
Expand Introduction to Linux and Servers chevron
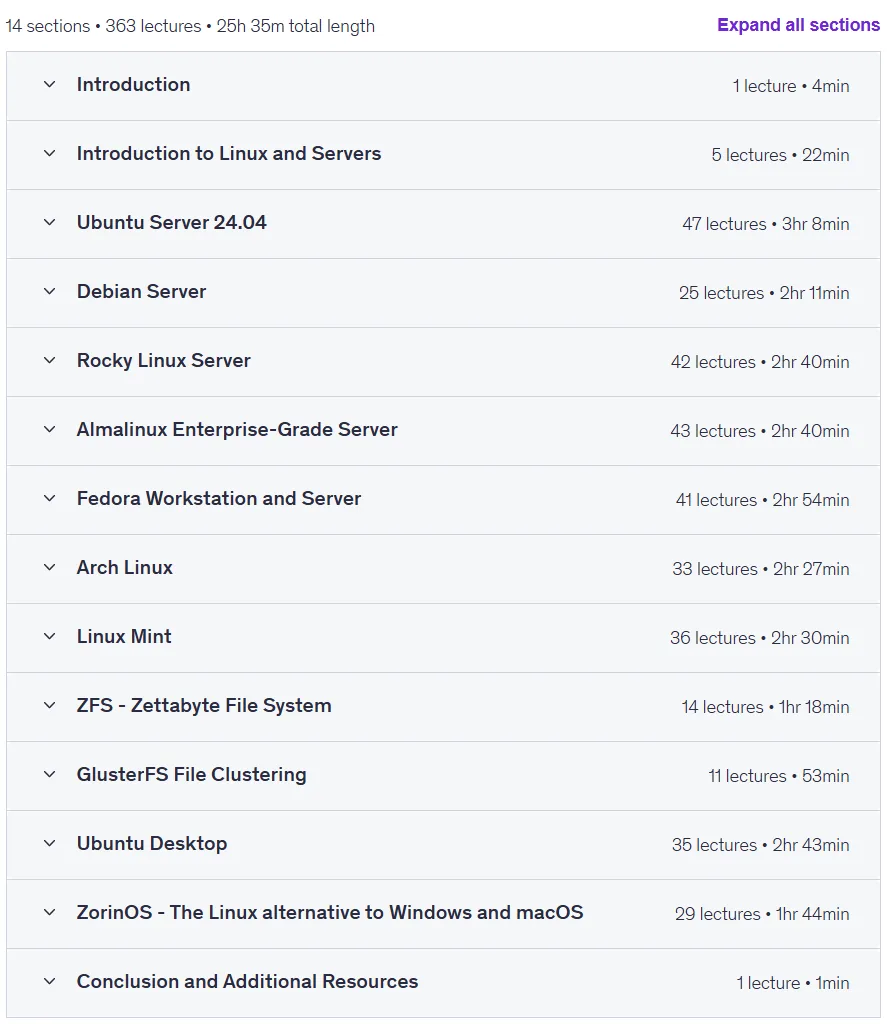pos(50,153)
